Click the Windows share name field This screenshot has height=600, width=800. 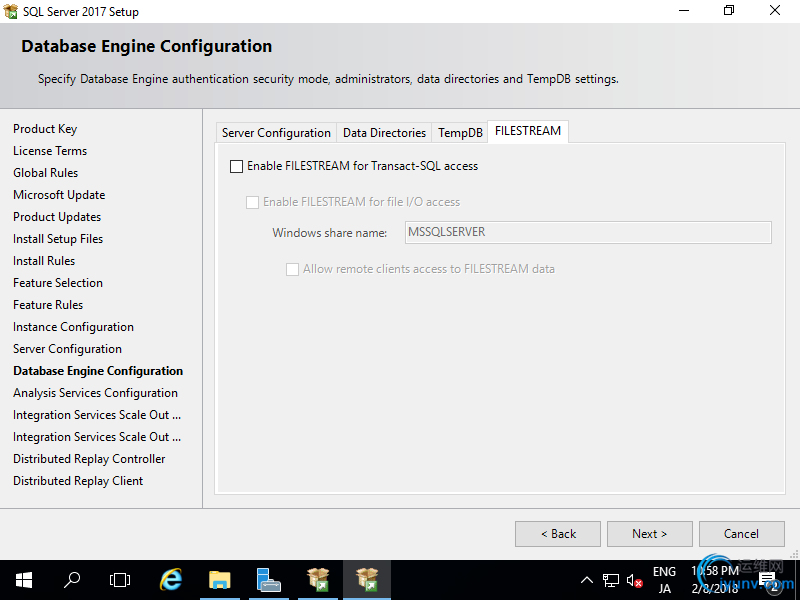click(x=588, y=232)
